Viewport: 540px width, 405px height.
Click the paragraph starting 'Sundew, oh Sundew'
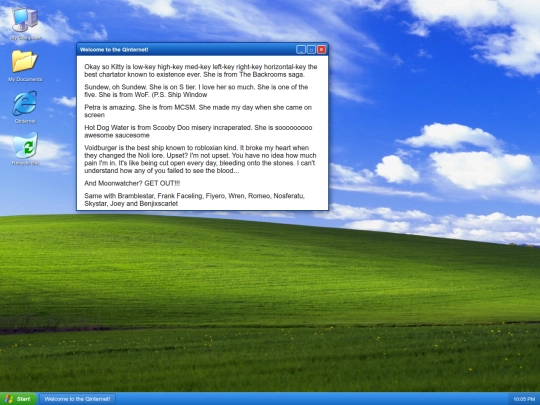(x=196, y=91)
